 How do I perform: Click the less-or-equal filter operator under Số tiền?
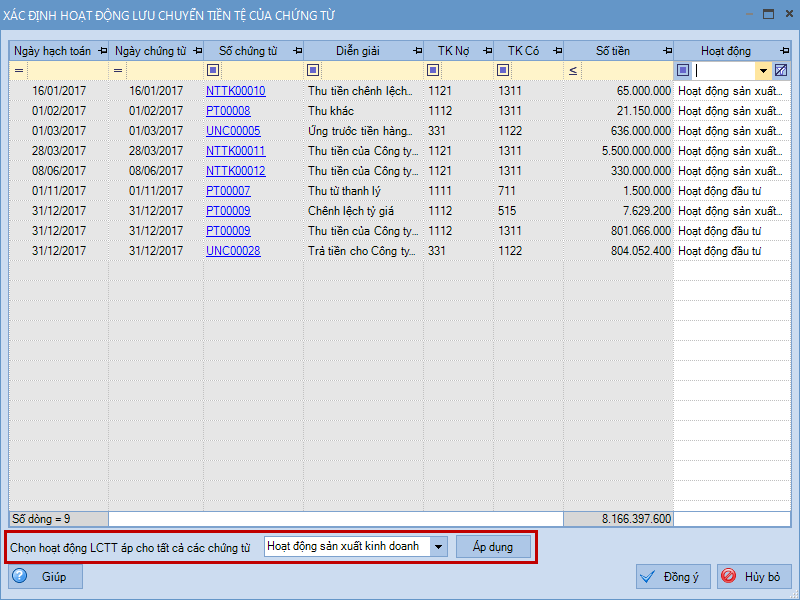point(573,70)
